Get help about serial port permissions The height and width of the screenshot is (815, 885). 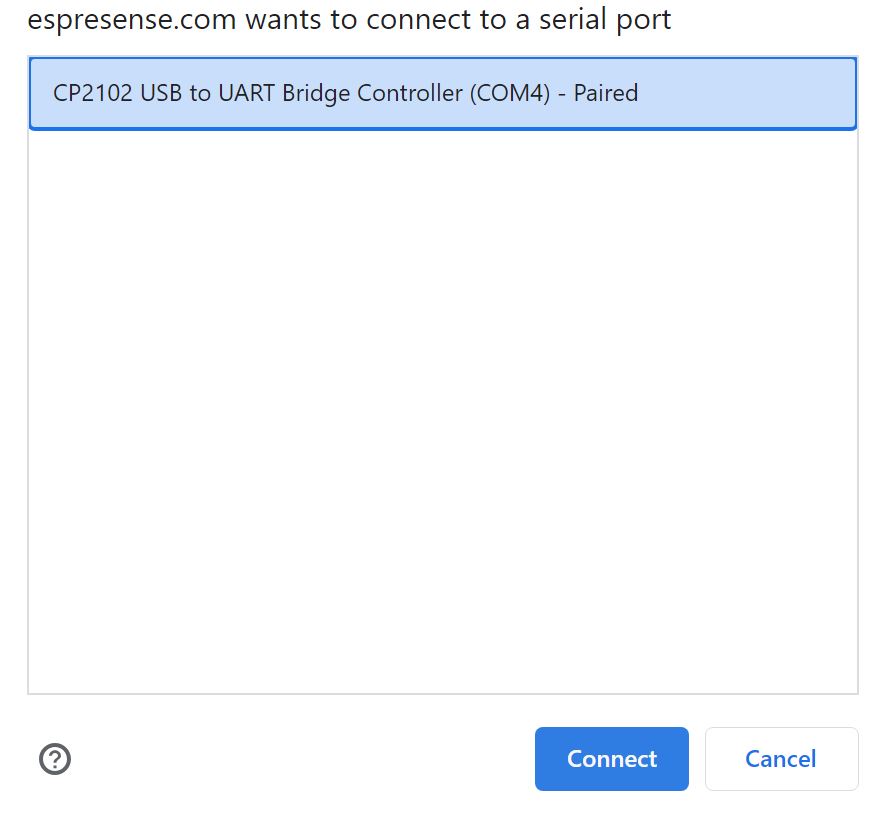click(x=55, y=759)
